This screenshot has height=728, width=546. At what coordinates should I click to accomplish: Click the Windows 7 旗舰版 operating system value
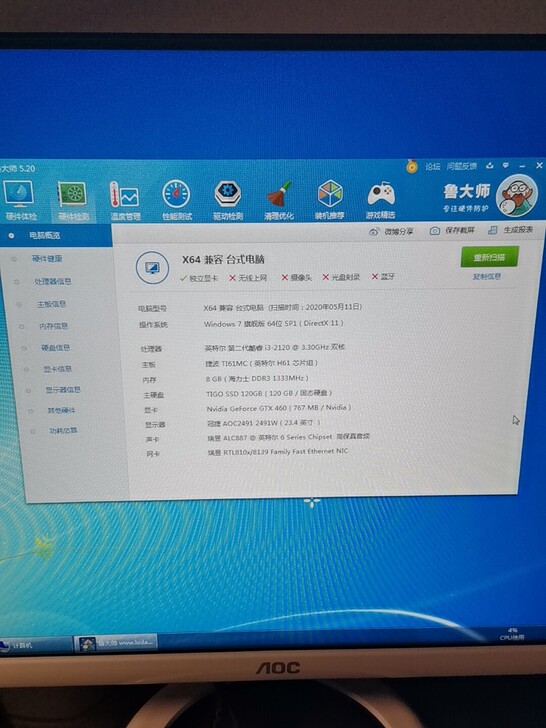pos(273,323)
